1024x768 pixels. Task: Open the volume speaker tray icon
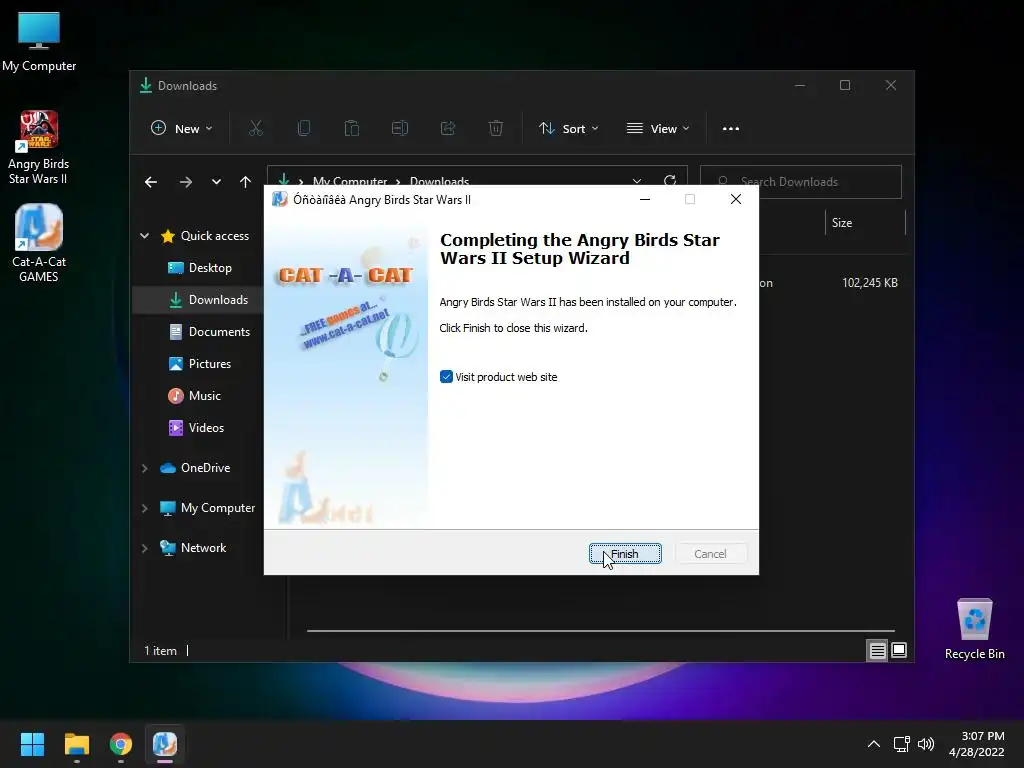point(926,744)
